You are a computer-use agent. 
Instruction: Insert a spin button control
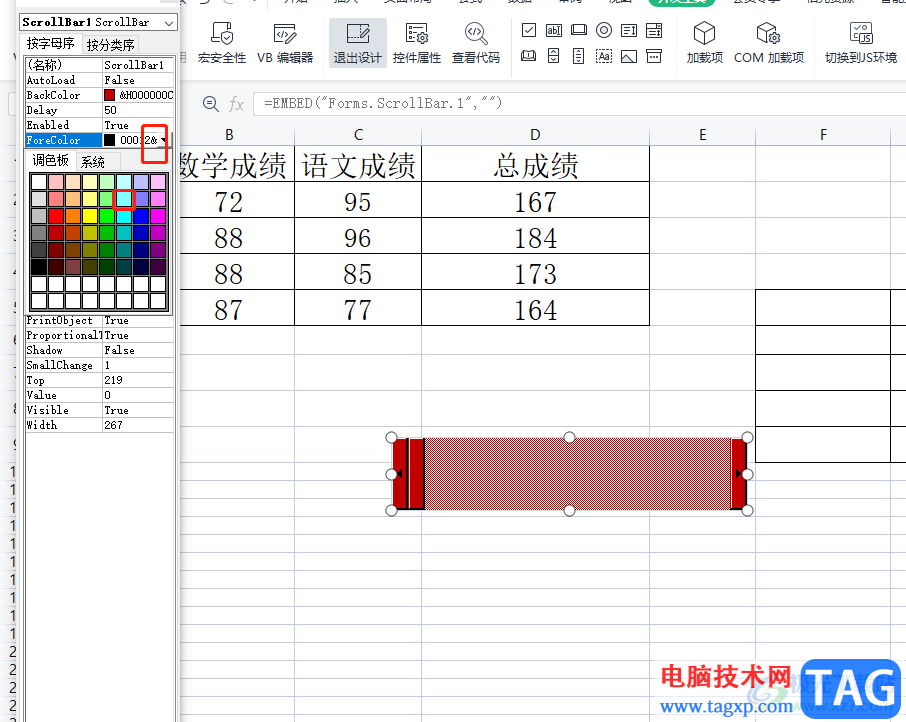554,56
